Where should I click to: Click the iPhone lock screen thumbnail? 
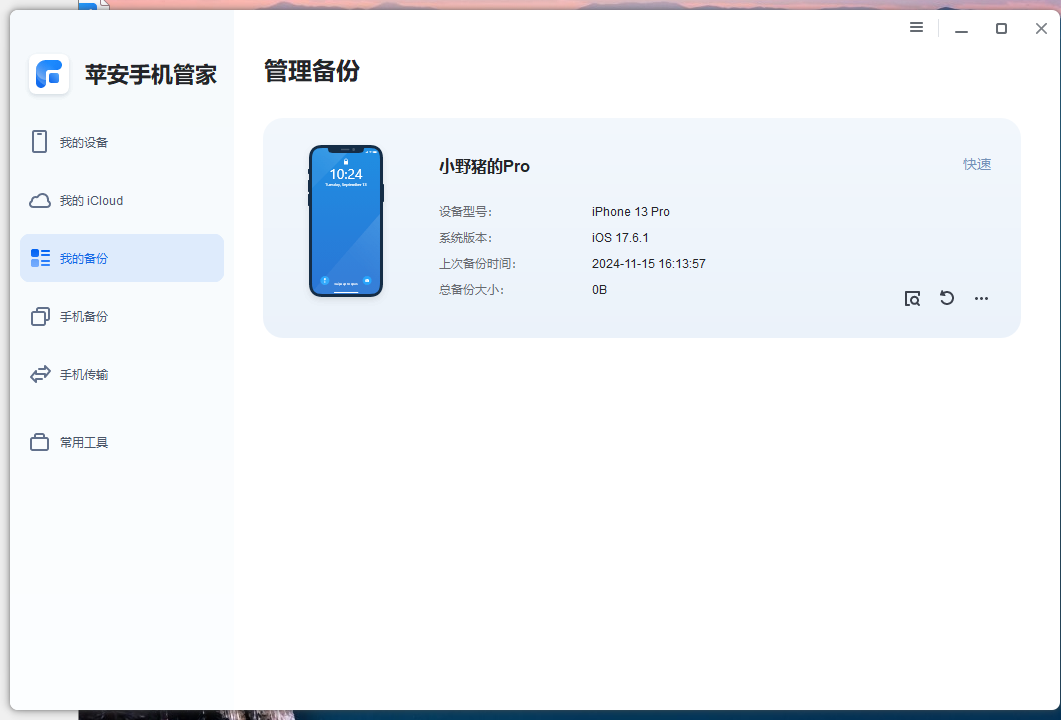tap(346, 221)
